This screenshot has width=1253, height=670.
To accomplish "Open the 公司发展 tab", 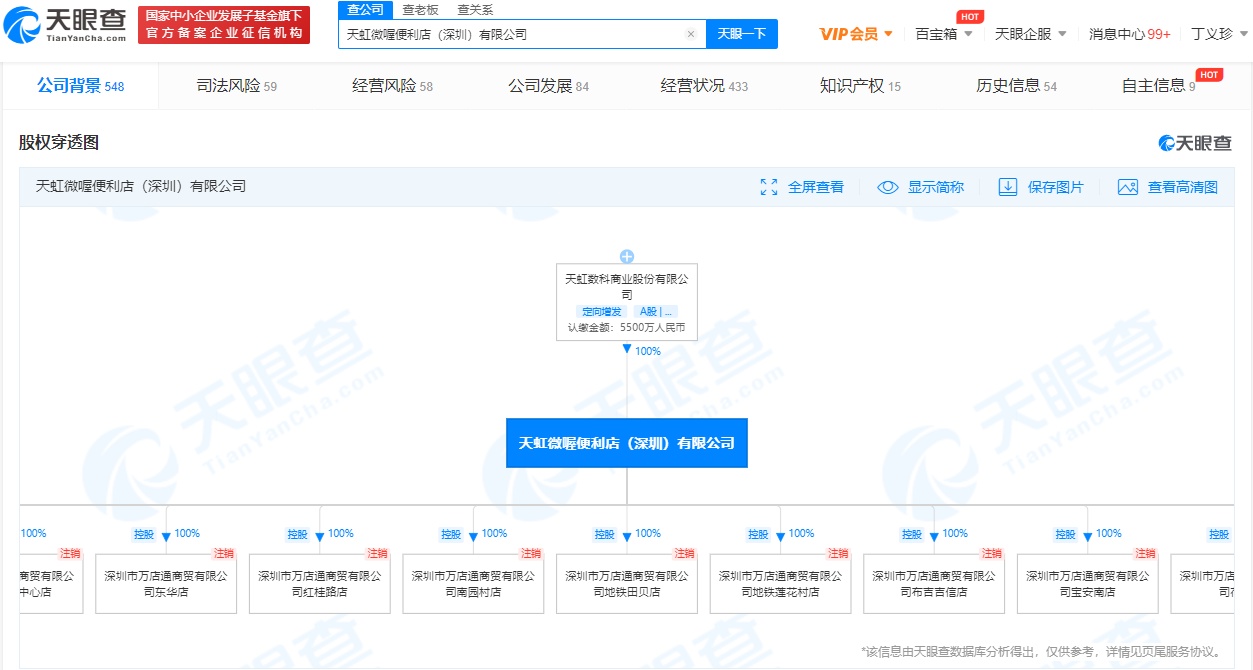I will coord(549,86).
